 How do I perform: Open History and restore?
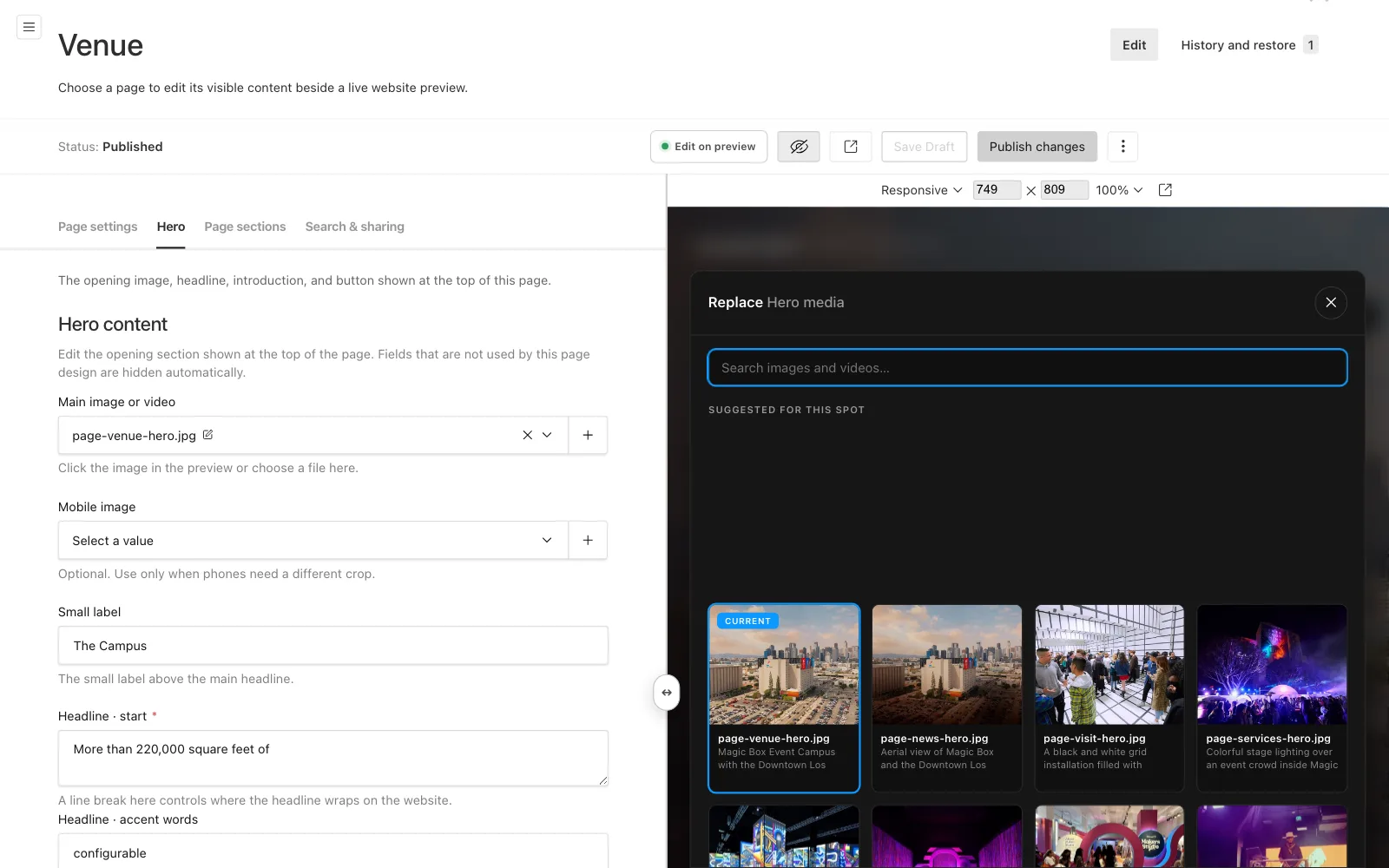click(x=1248, y=45)
